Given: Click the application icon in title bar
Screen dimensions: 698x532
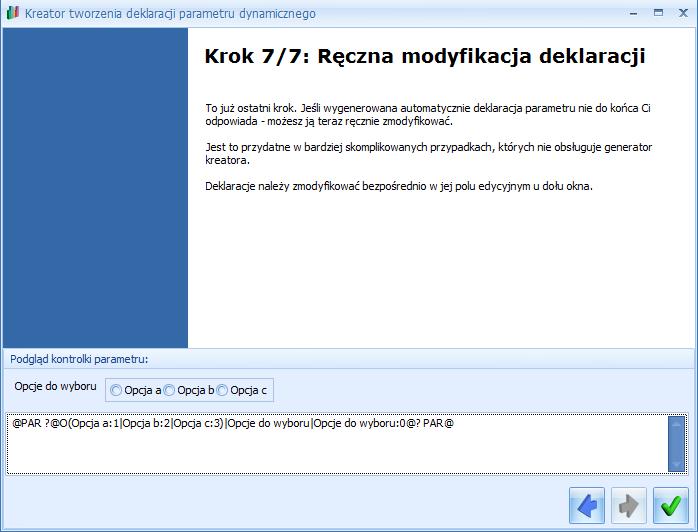Looking at the screenshot, I should click(x=13, y=13).
